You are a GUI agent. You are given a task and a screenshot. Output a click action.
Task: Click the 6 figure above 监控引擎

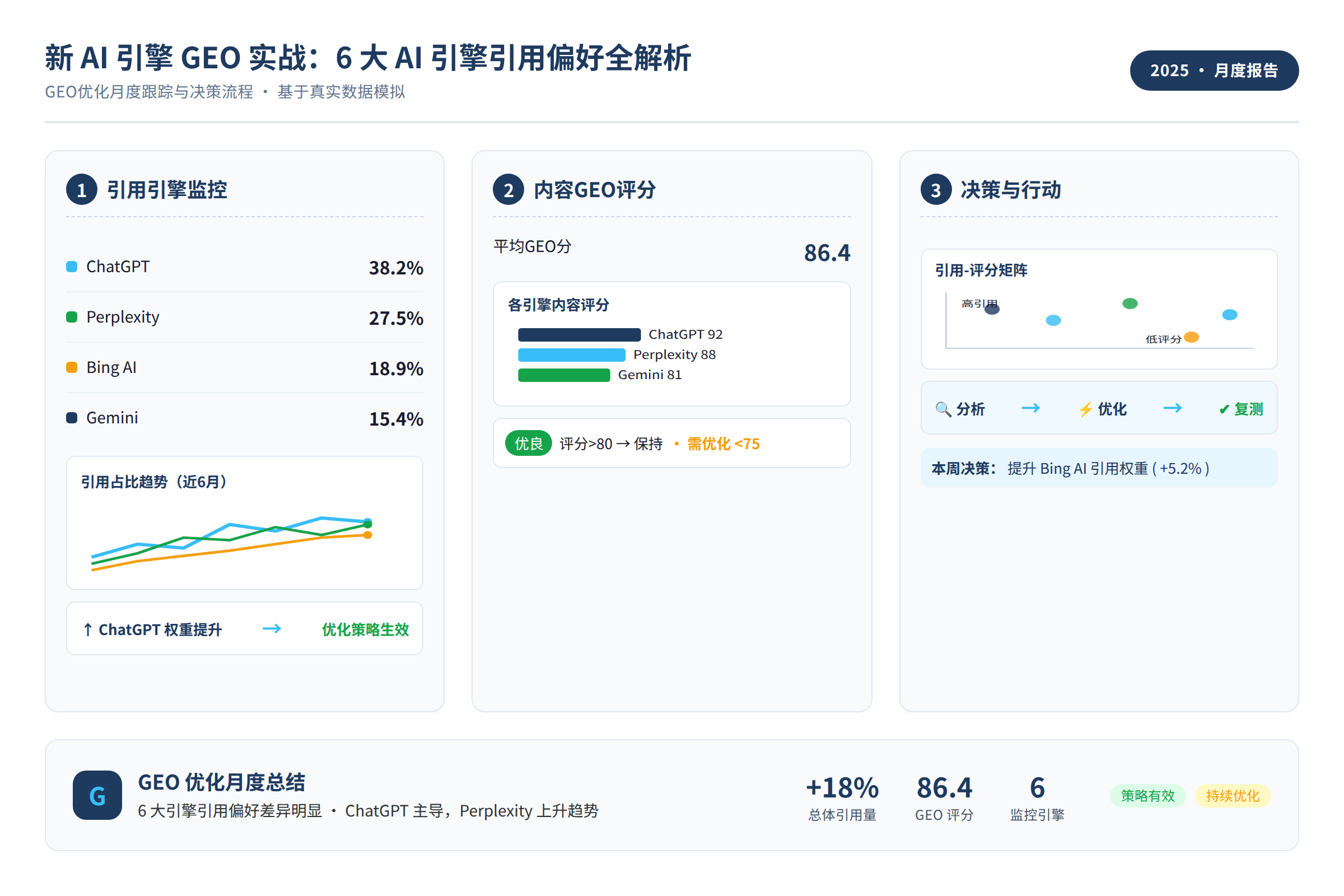[1037, 787]
